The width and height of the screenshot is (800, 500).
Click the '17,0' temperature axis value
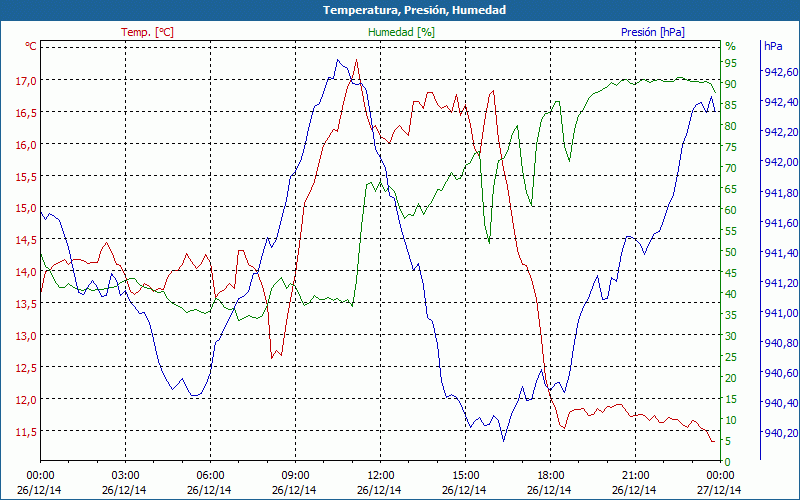(27, 81)
